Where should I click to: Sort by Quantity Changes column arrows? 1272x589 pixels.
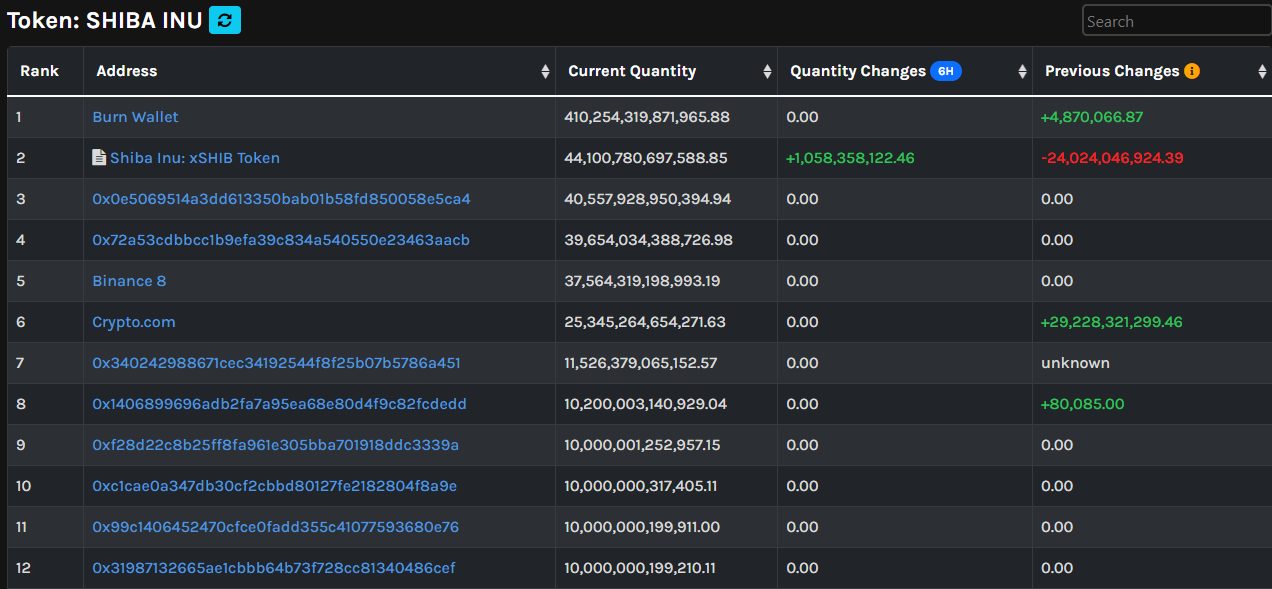pyautogui.click(x=1022, y=72)
